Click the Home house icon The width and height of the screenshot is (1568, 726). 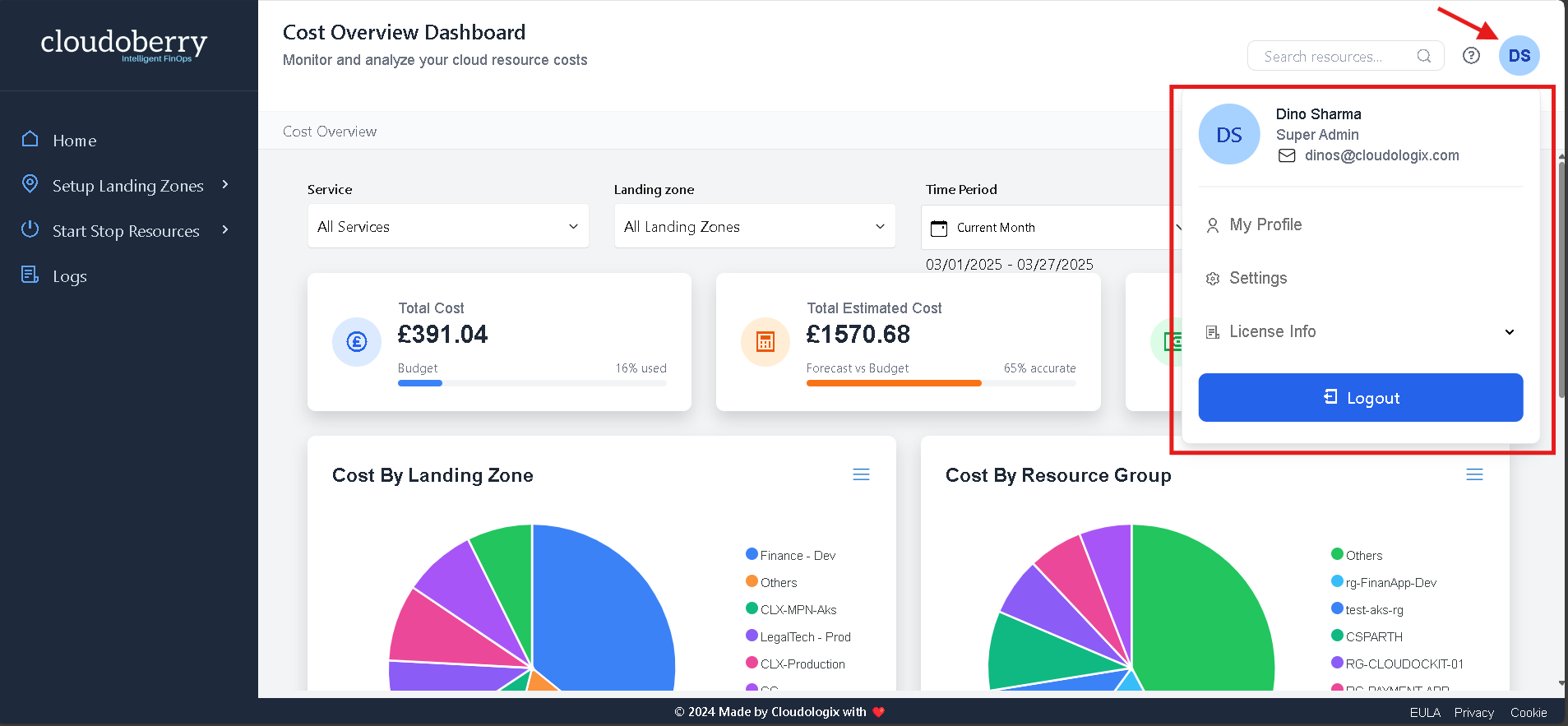tap(30, 139)
